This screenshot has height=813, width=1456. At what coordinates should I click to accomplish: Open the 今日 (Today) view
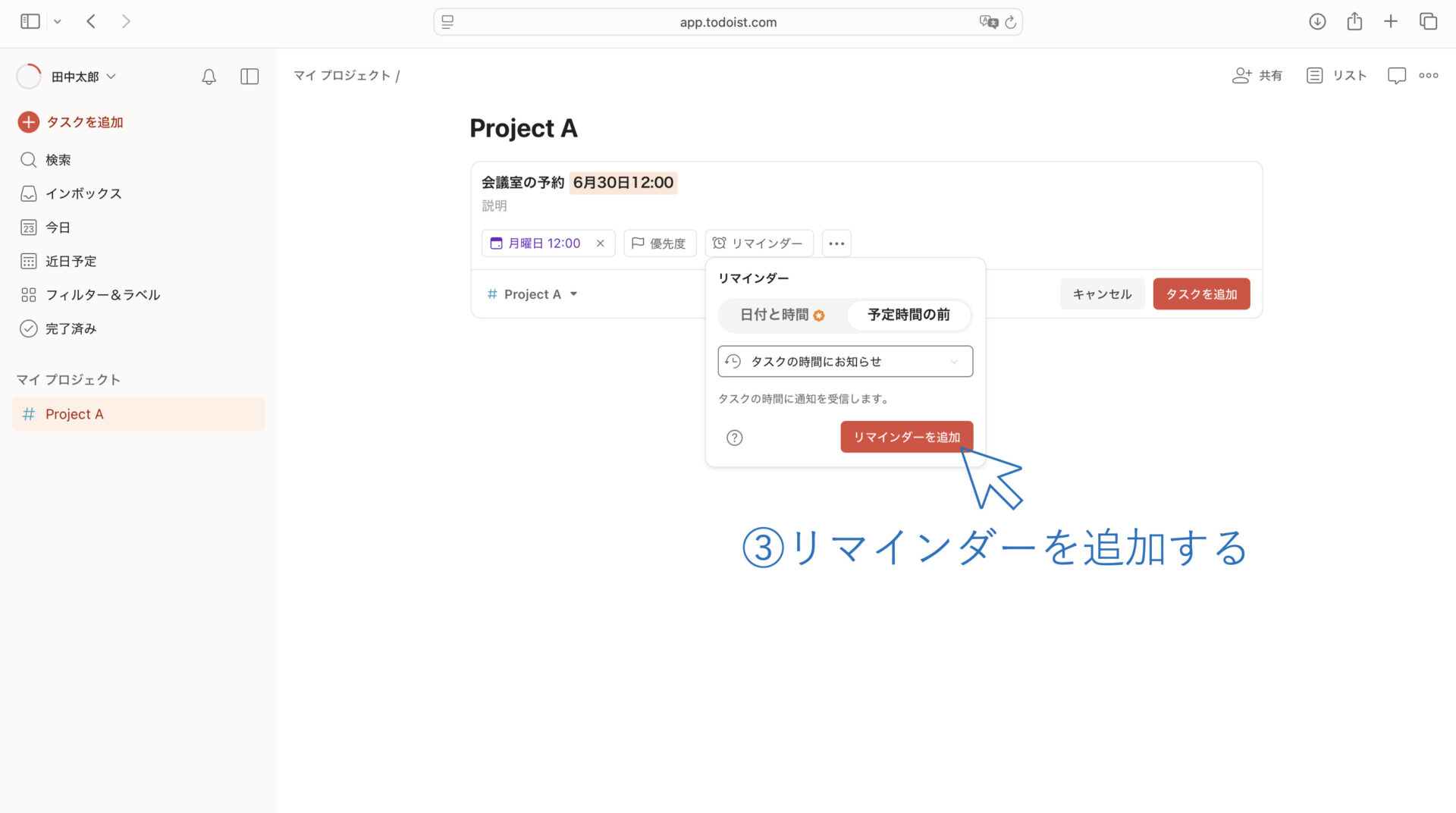point(59,227)
